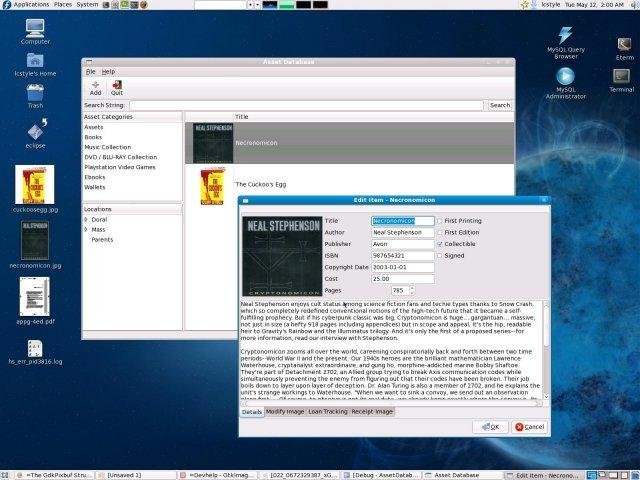Click the Title column header

coord(373,117)
